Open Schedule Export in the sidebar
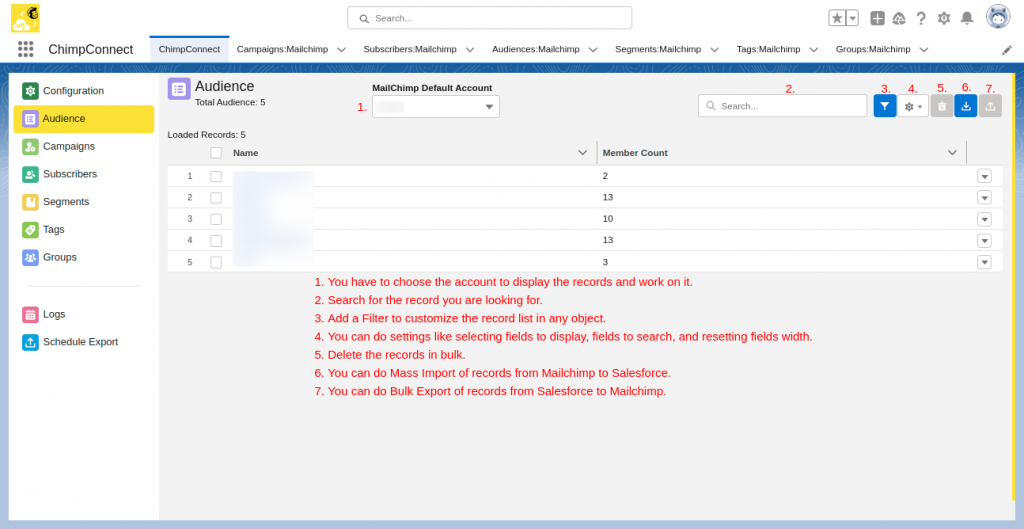Screen dimensions: 1024x529 coord(80,342)
